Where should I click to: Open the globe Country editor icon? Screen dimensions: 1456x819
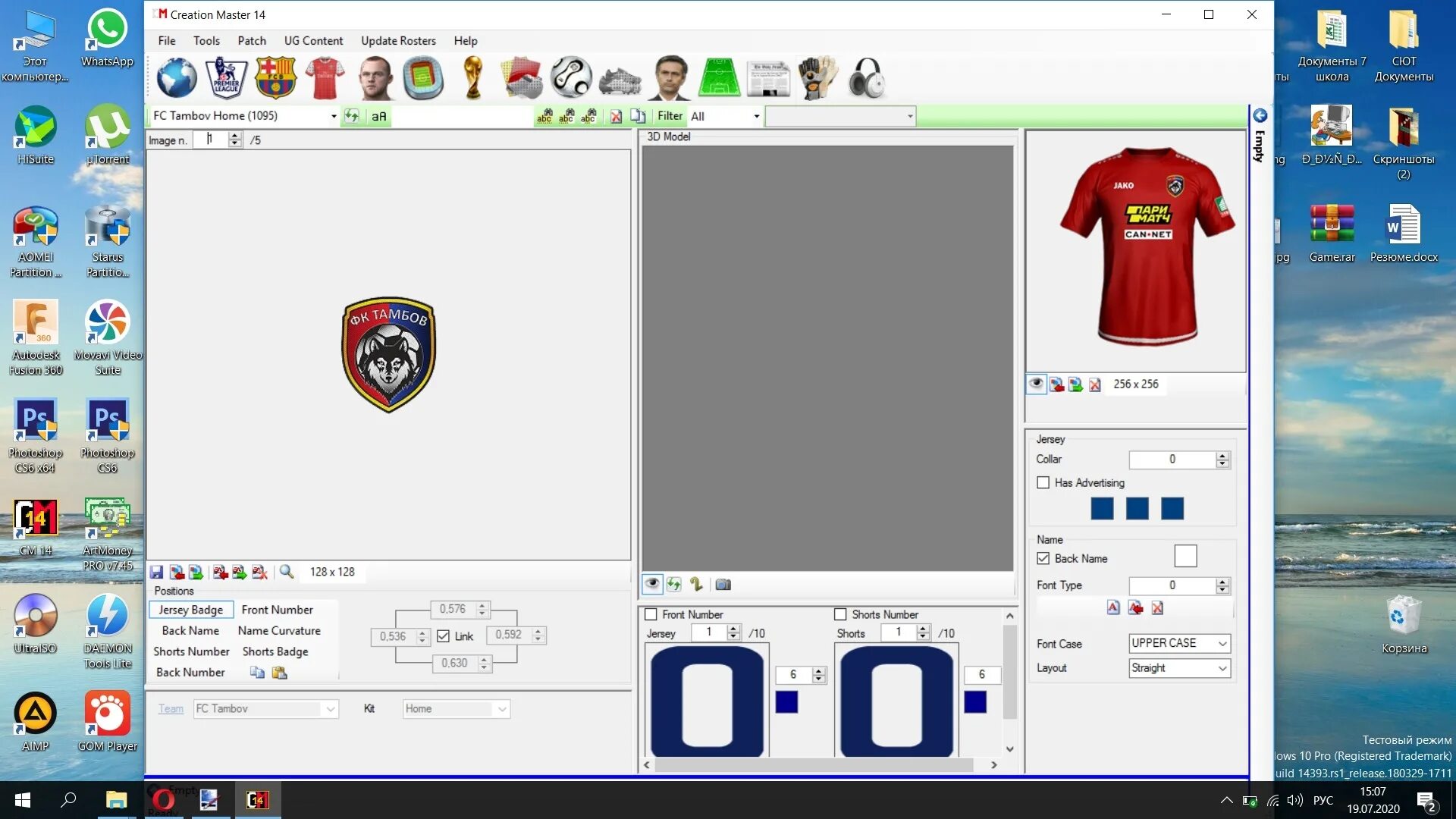(x=177, y=77)
